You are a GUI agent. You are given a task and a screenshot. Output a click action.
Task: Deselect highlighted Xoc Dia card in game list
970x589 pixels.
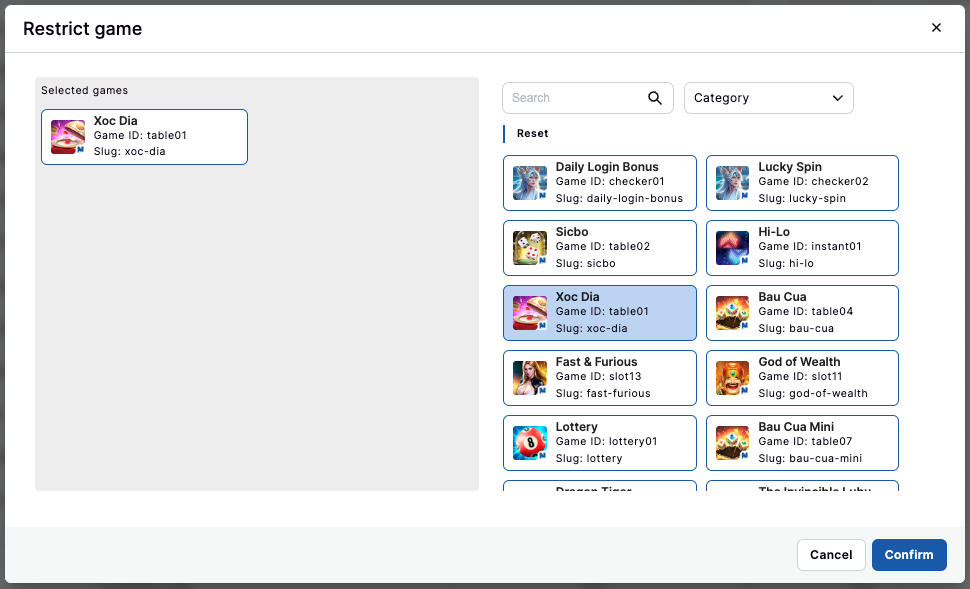599,313
